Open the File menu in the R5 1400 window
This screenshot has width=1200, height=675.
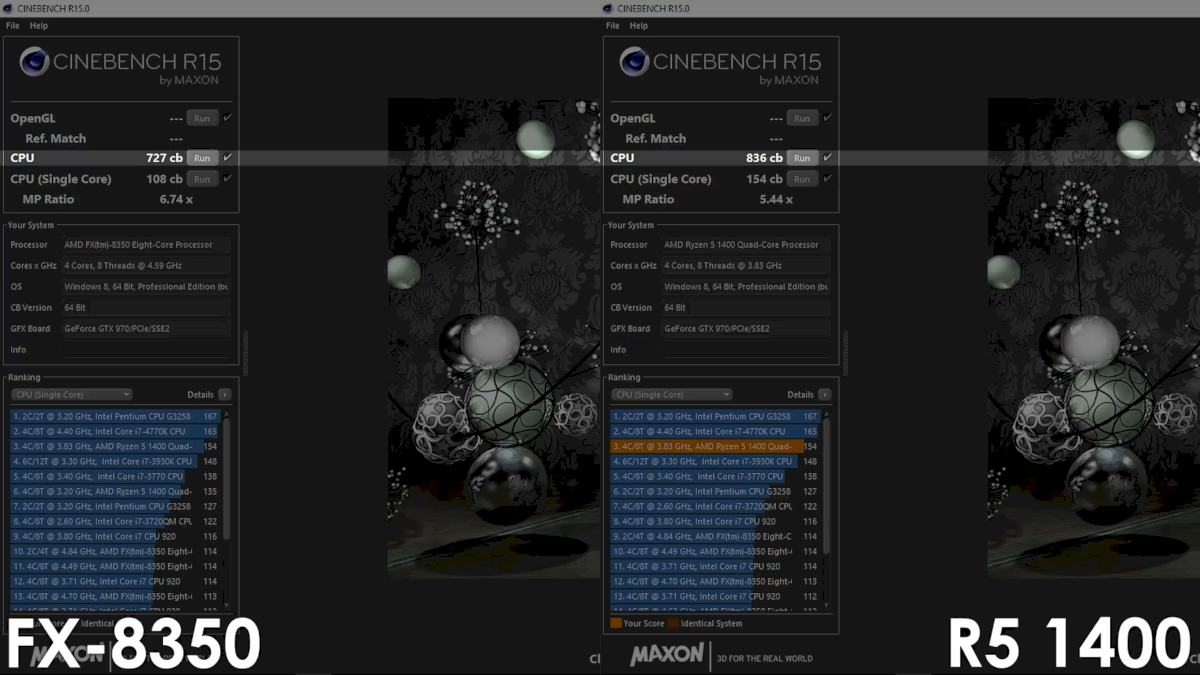click(612, 26)
